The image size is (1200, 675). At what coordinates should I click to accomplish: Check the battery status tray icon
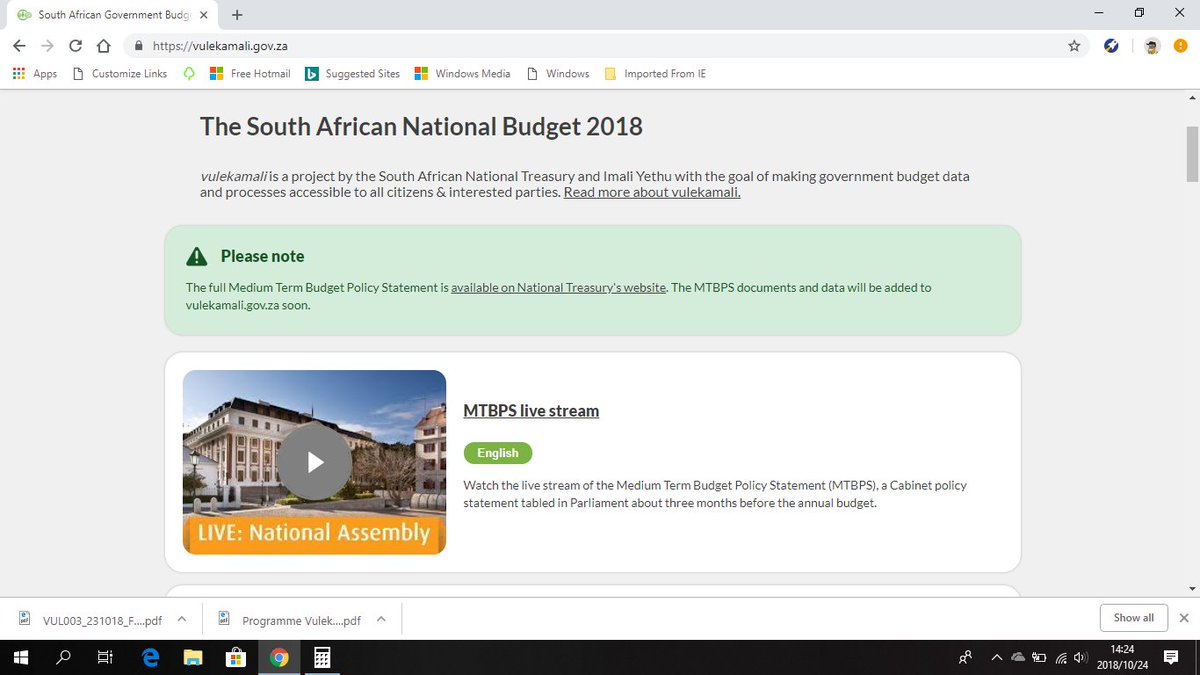click(1040, 657)
